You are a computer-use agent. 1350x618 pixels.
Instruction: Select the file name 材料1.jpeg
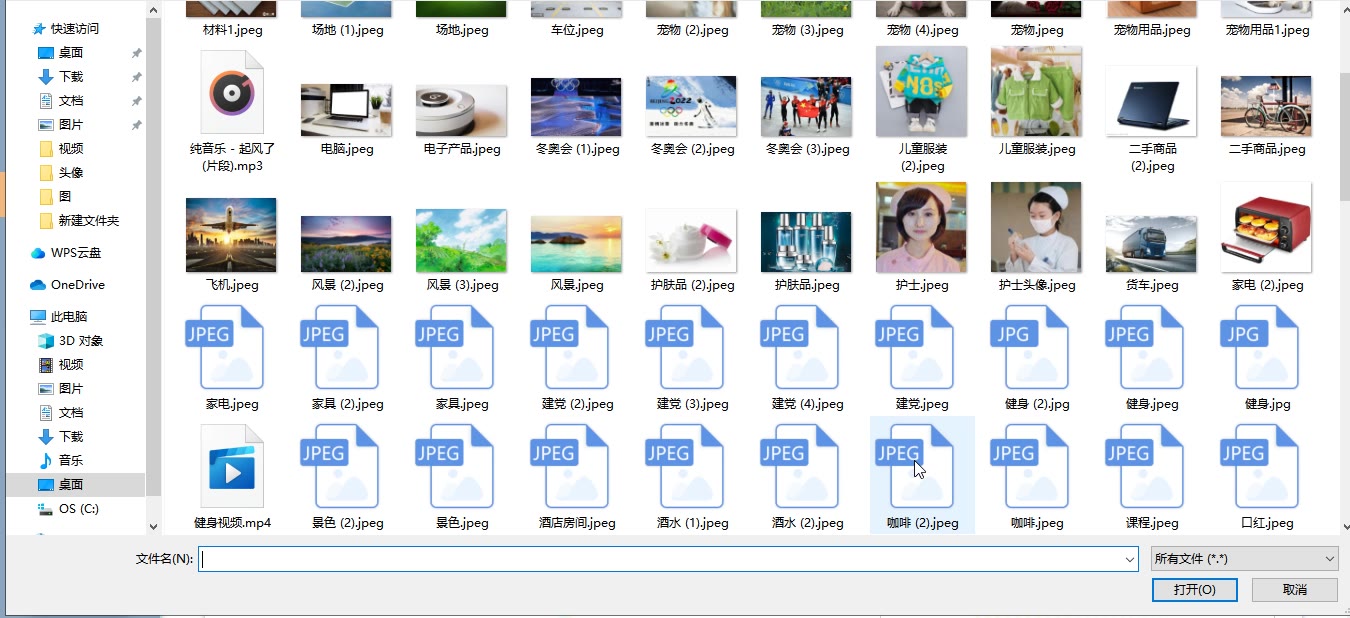pos(231,30)
